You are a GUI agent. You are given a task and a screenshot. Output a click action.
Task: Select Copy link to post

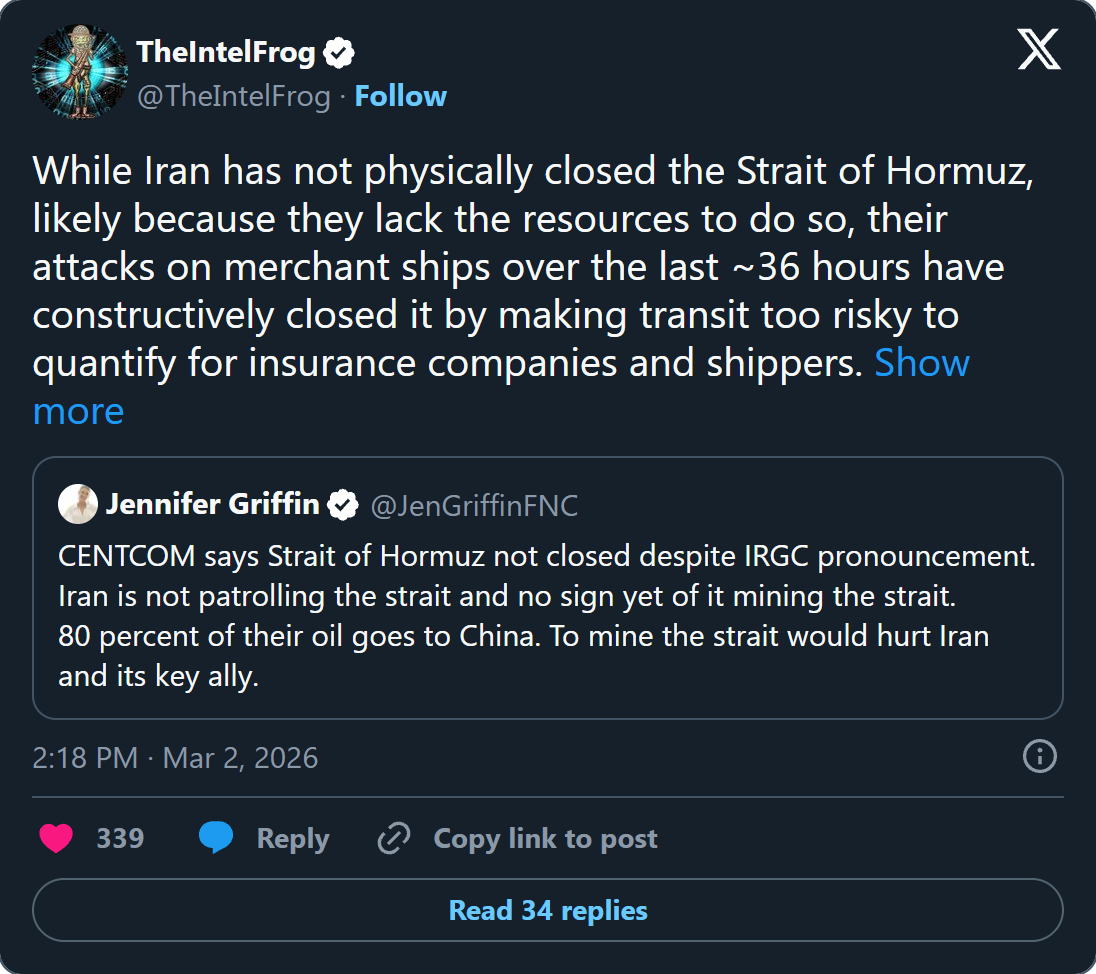tap(545, 838)
